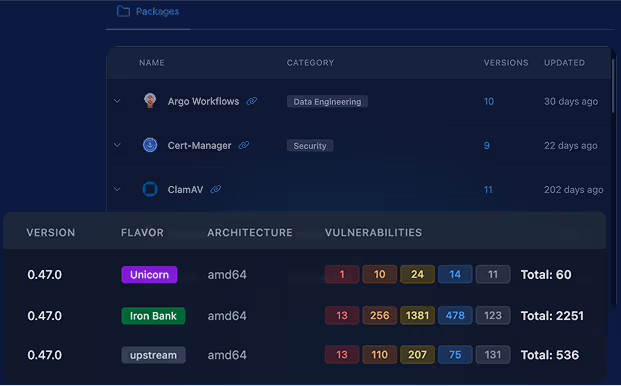Open the 10 versions link for Argo Workflows
The height and width of the screenshot is (386, 621).
489,101
